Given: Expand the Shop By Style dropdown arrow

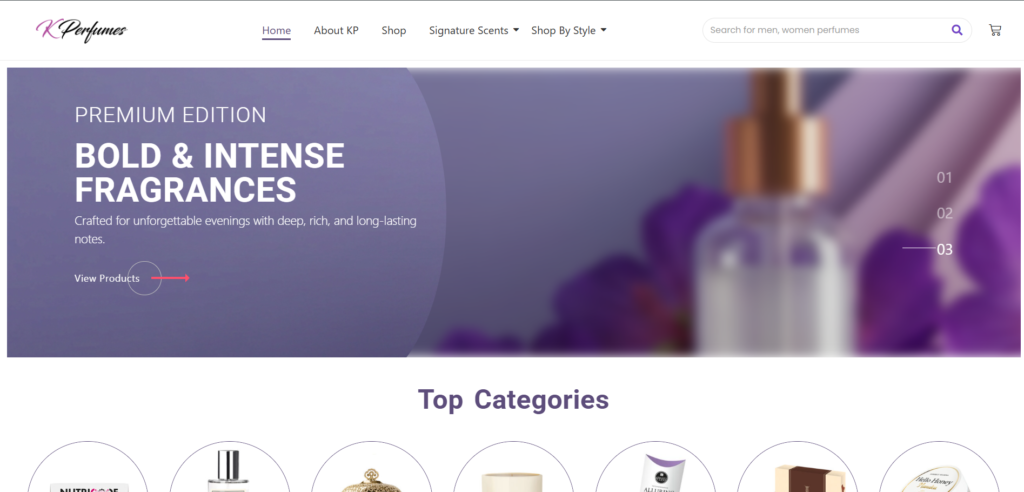Looking at the screenshot, I should tap(603, 30).
